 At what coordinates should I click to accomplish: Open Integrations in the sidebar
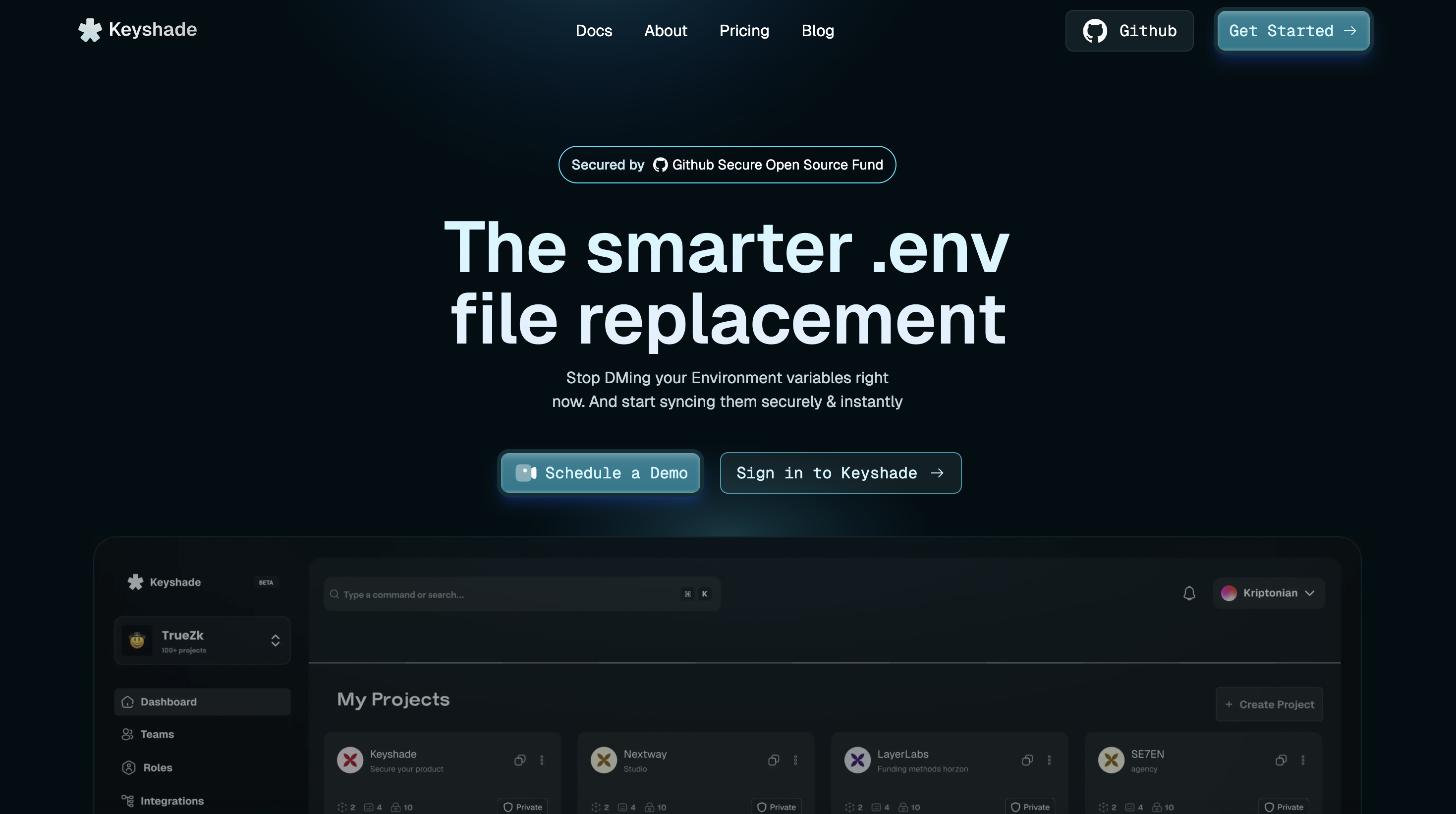[x=162, y=801]
